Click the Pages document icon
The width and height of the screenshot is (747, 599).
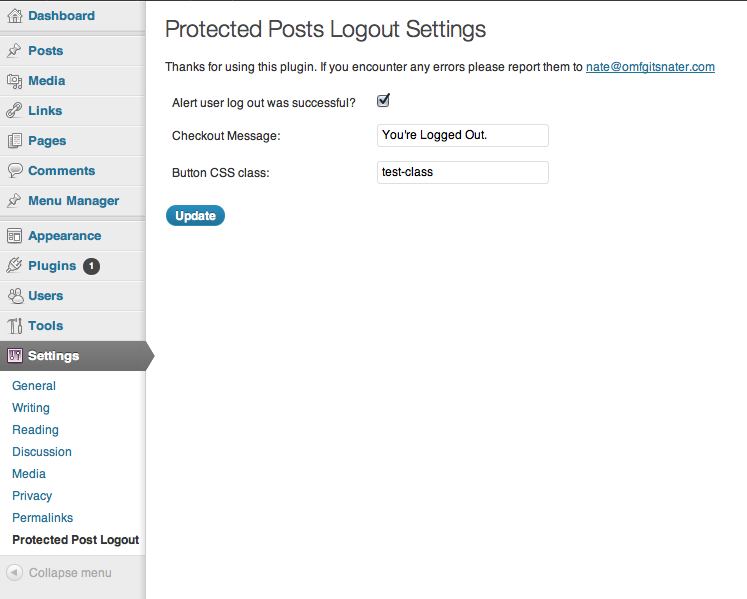click(x=15, y=141)
